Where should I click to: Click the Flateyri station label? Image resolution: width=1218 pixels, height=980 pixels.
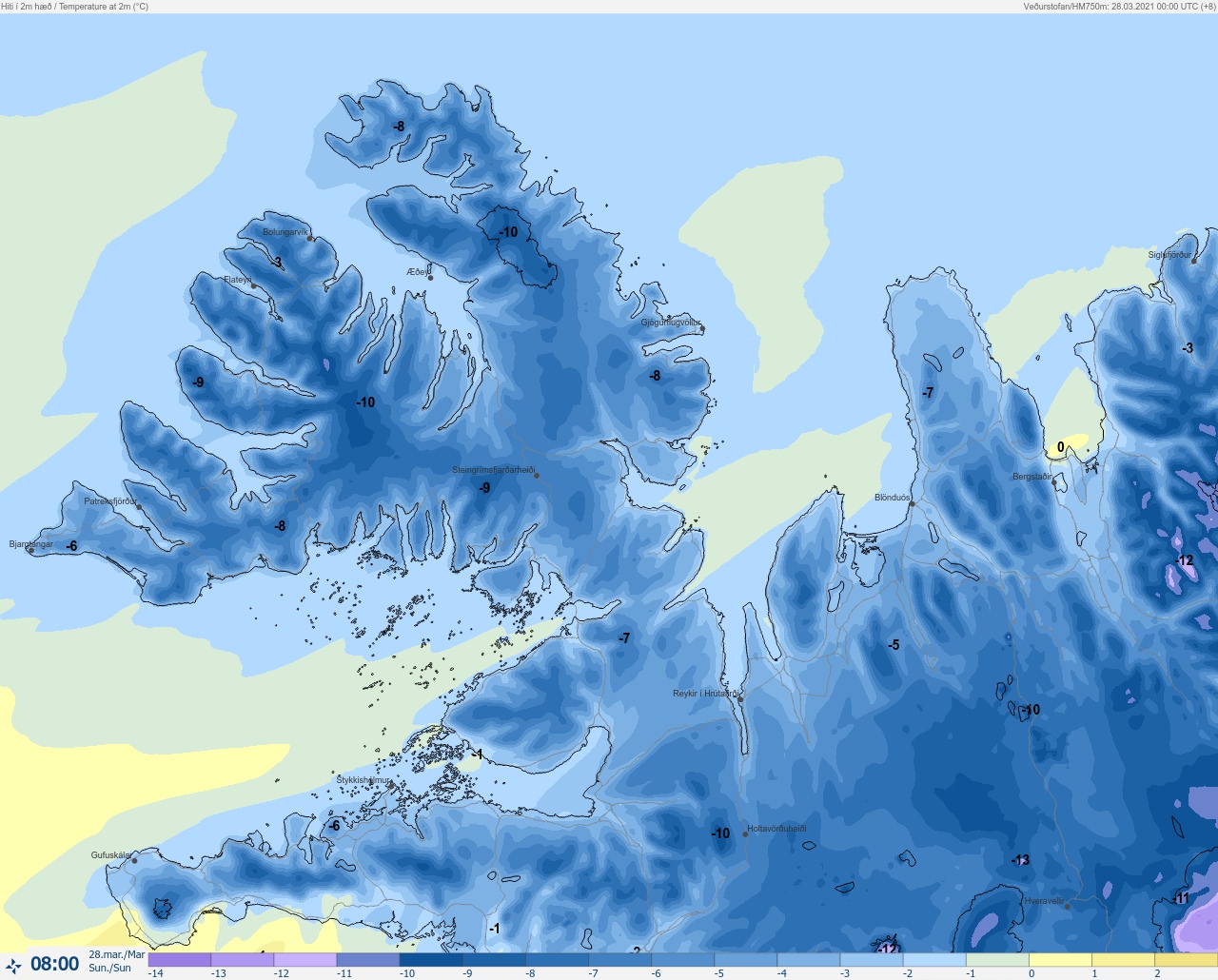(x=238, y=280)
